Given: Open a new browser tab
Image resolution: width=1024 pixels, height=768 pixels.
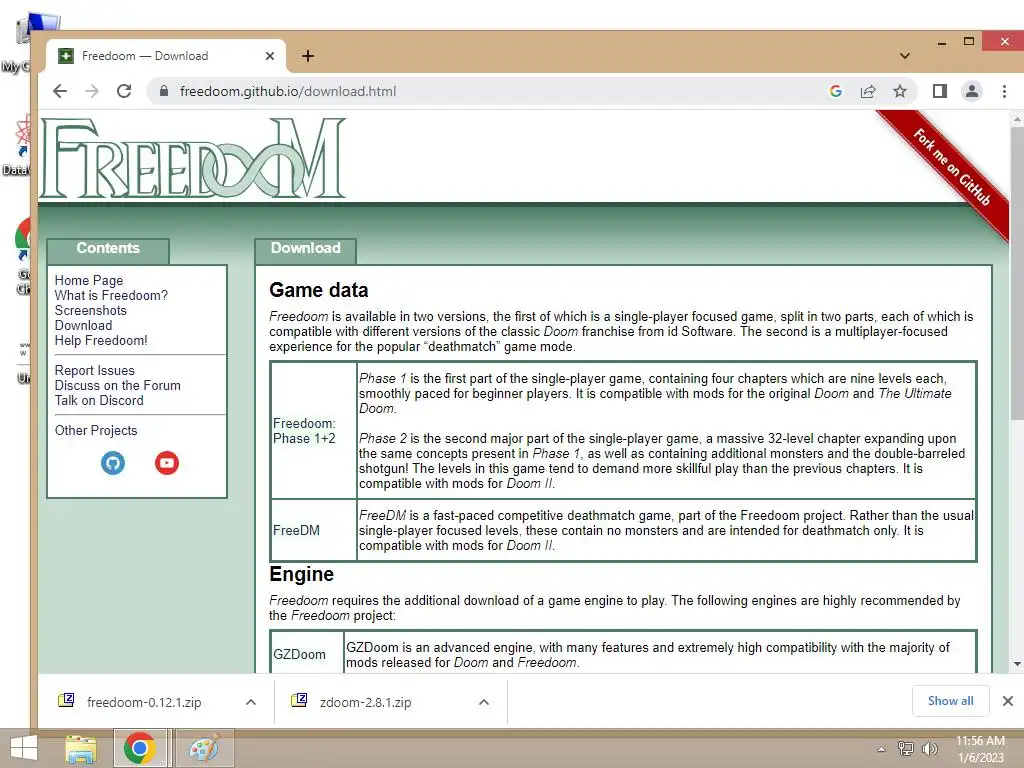Looking at the screenshot, I should [x=308, y=56].
